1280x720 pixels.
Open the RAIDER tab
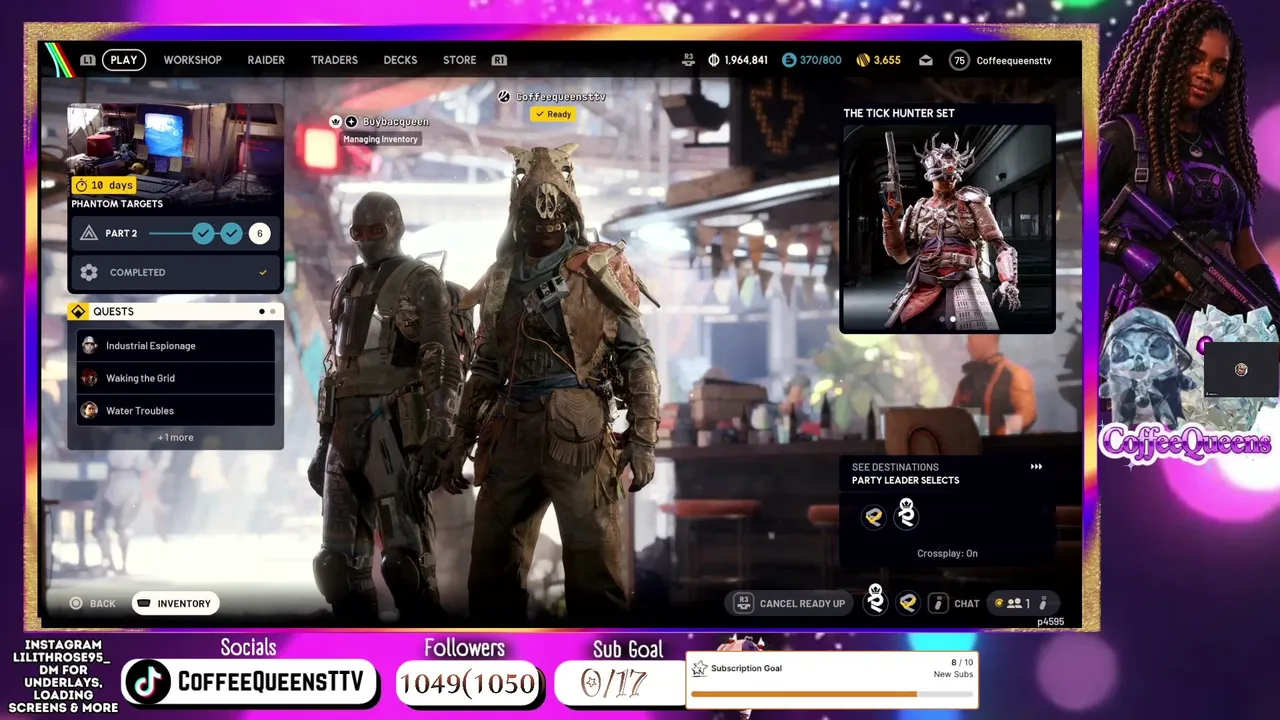pyautogui.click(x=266, y=60)
